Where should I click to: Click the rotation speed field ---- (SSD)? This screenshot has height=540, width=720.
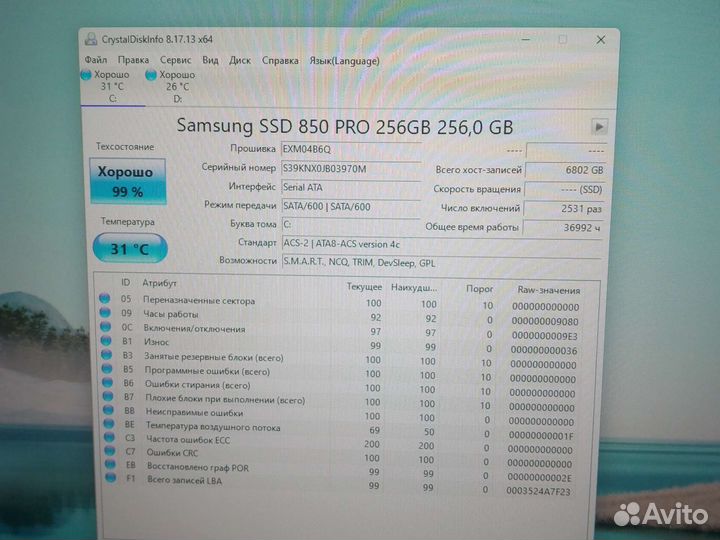tap(565, 190)
